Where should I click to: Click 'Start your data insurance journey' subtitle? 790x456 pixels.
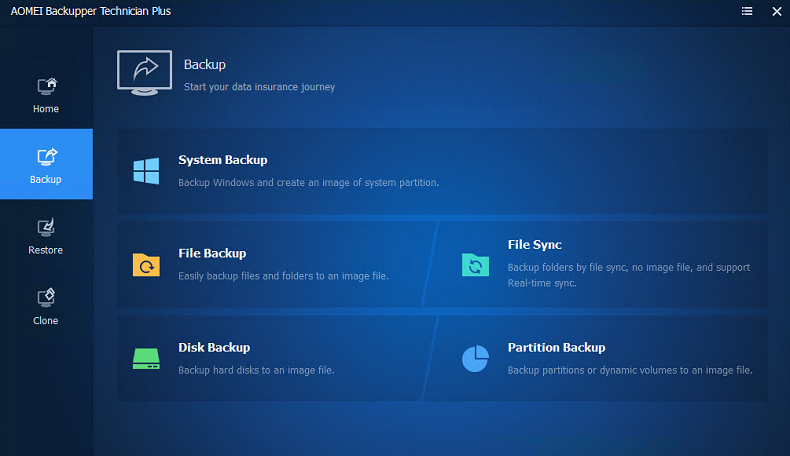pyautogui.click(x=259, y=87)
